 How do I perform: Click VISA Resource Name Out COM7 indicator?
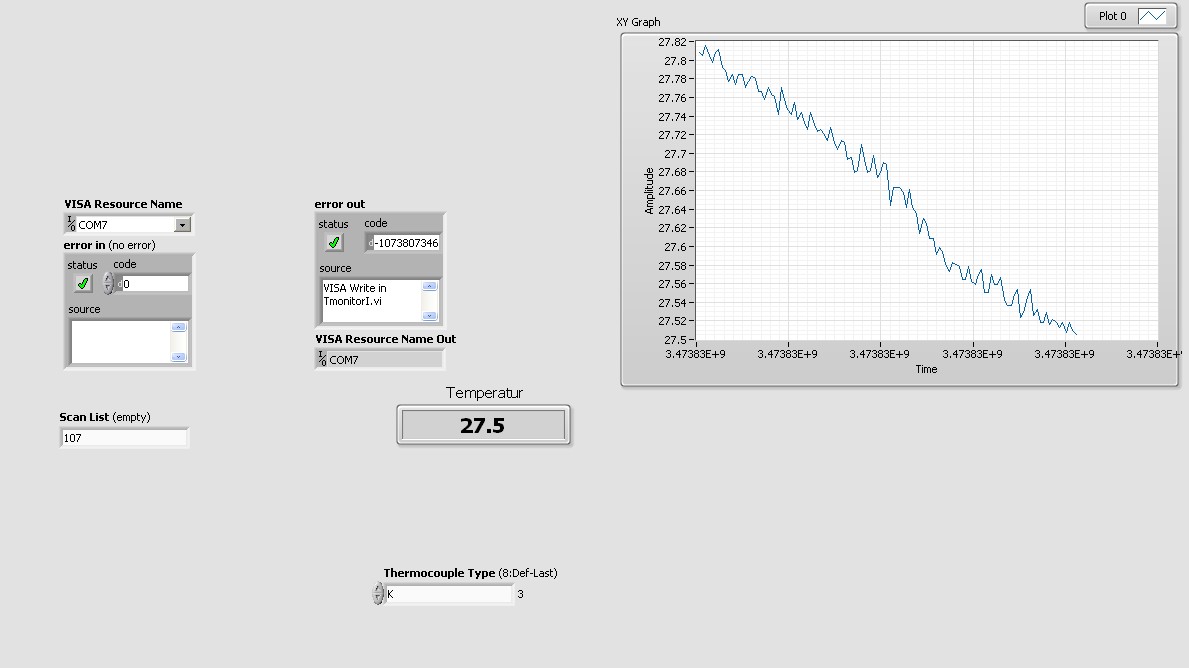tap(379, 359)
